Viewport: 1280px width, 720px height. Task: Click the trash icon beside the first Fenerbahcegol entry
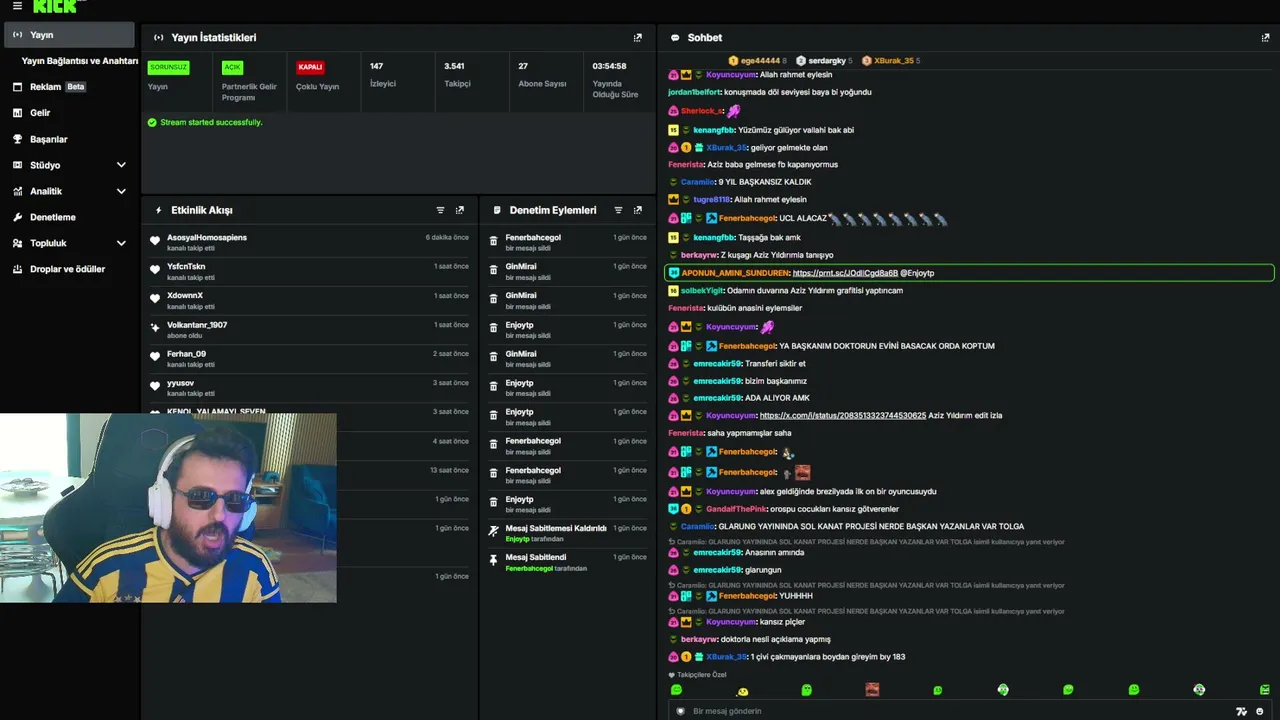(493, 241)
